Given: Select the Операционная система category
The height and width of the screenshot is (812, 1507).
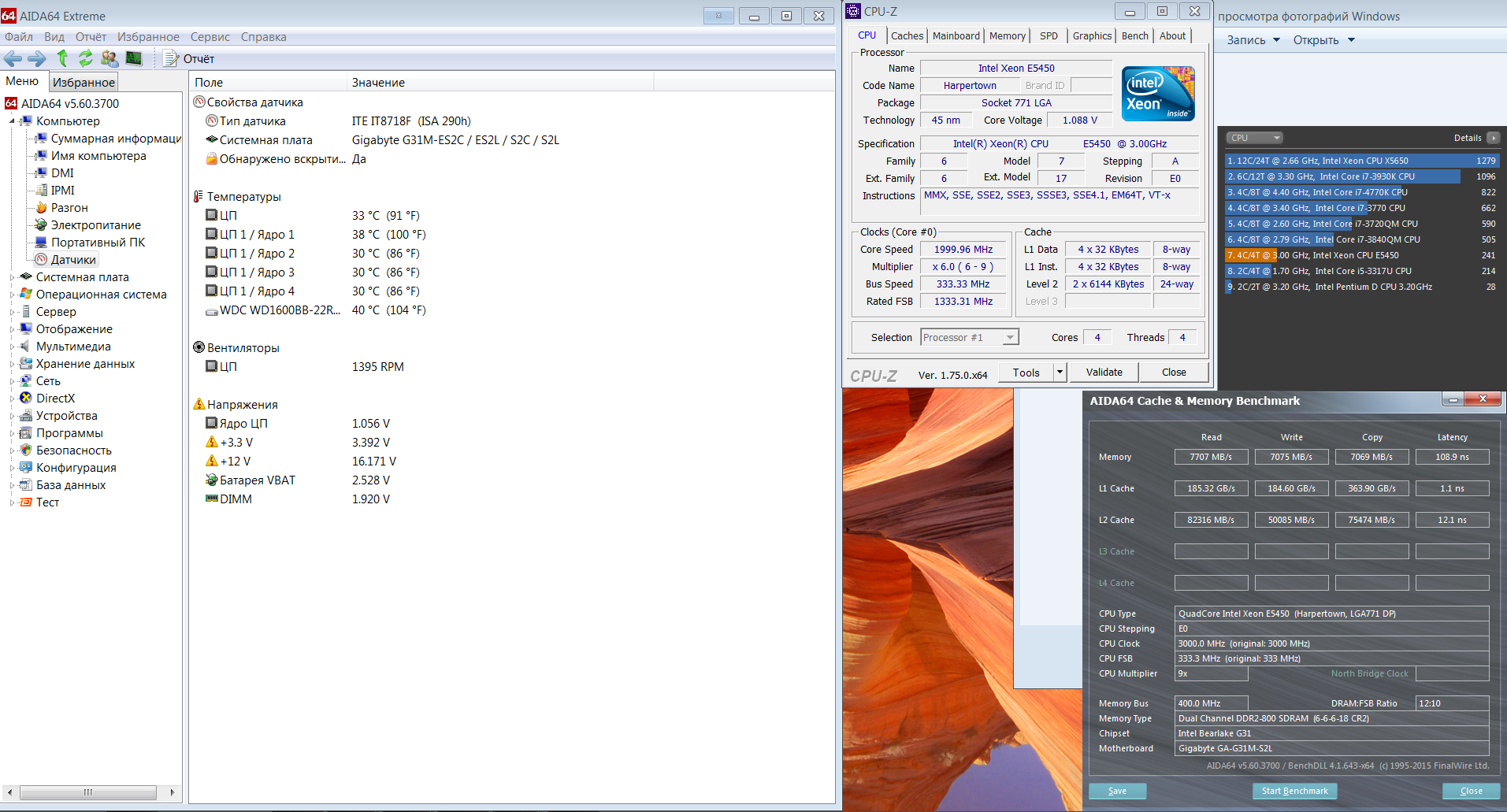Looking at the screenshot, I should click(x=101, y=295).
